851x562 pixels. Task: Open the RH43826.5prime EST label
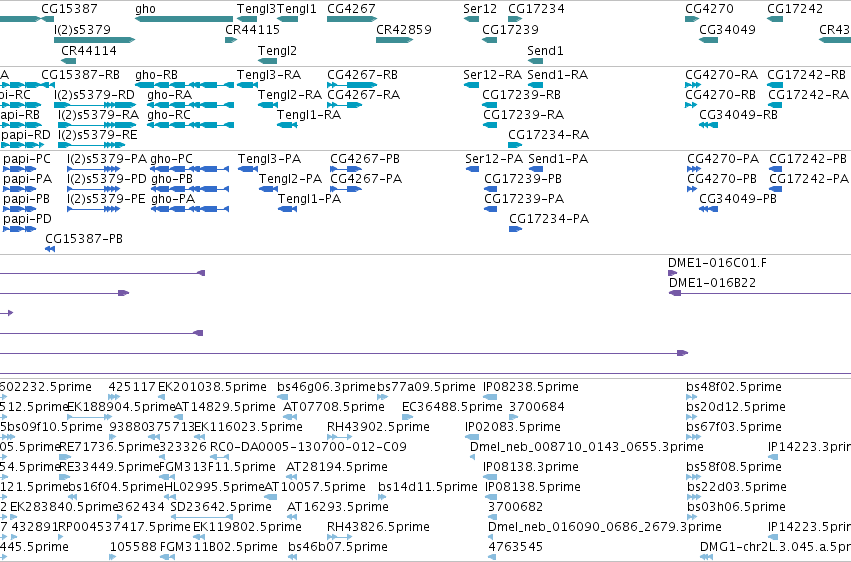(378, 527)
